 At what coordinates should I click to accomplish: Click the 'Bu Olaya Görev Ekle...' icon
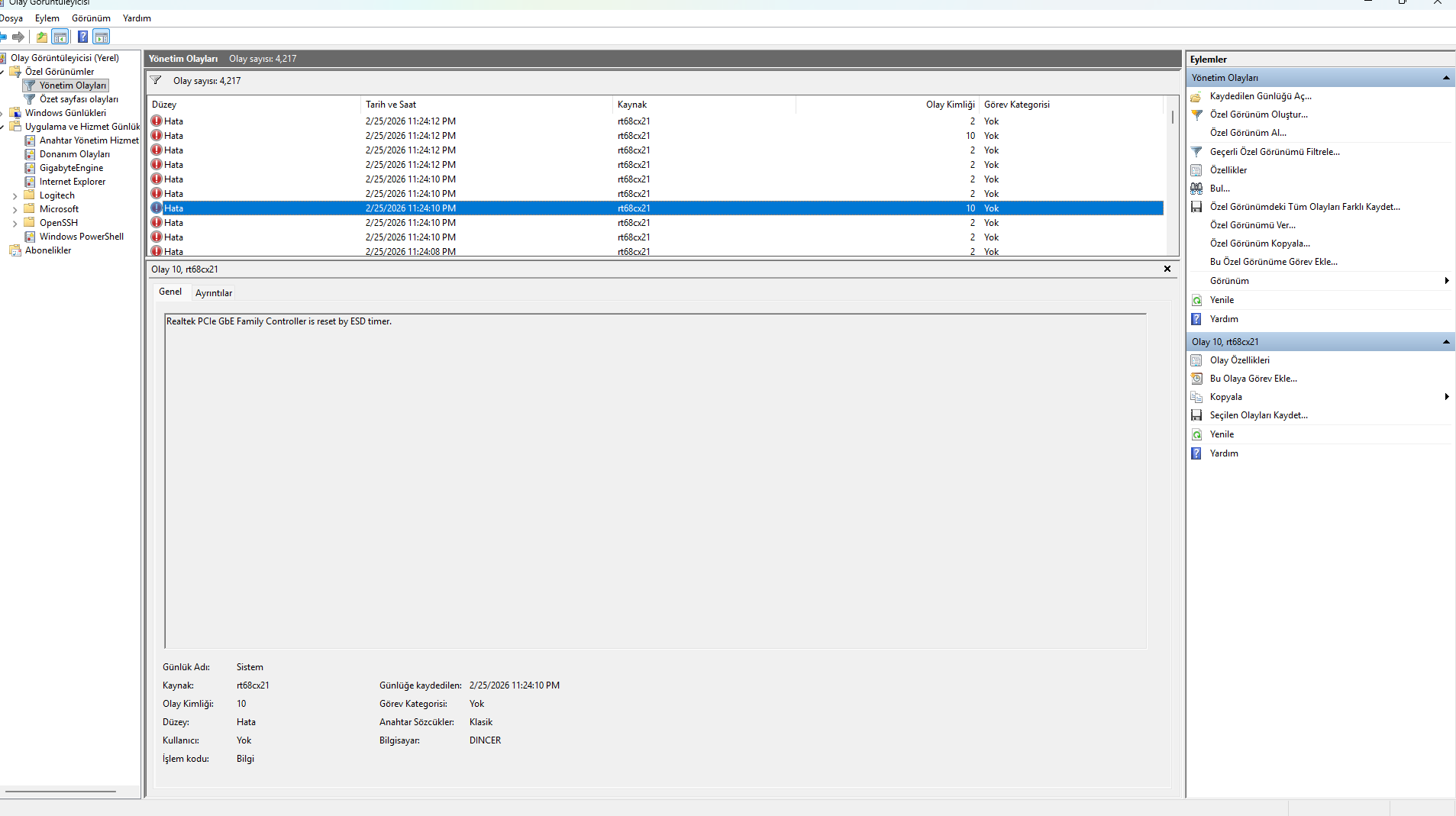(x=1196, y=379)
